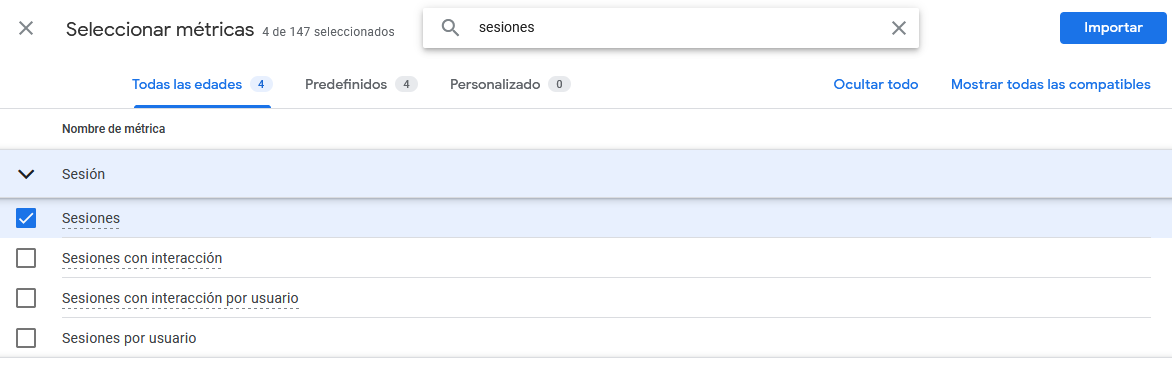Open the Predefinidos tab

(x=361, y=84)
